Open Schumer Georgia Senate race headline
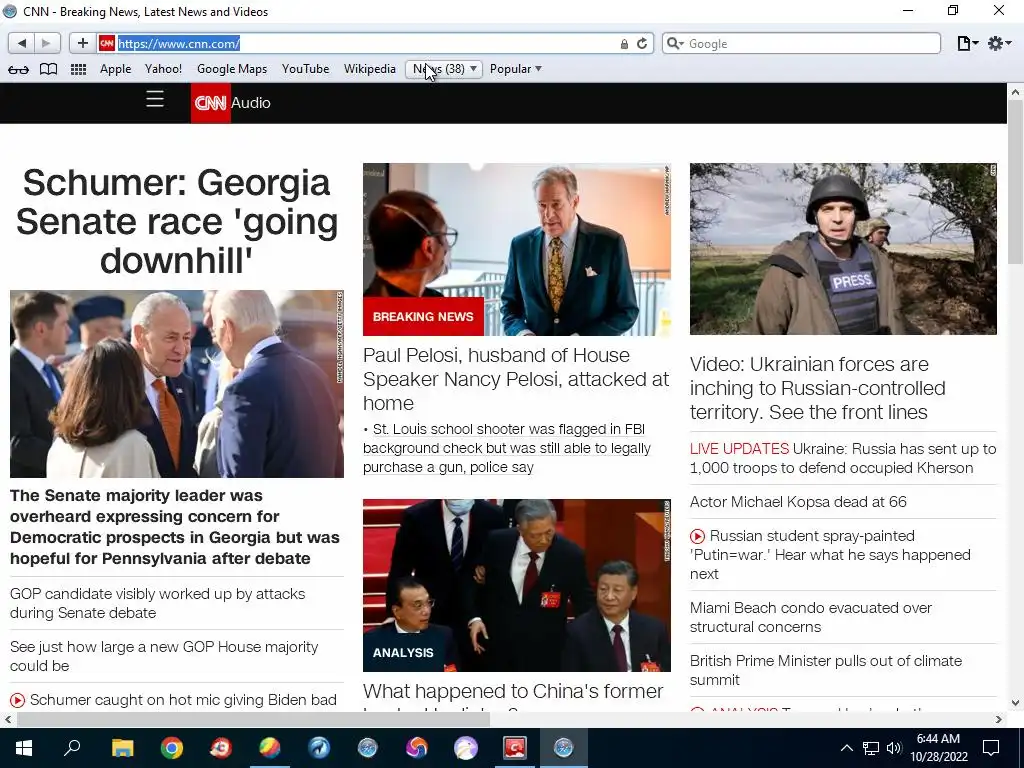The image size is (1024, 768). pos(176,221)
